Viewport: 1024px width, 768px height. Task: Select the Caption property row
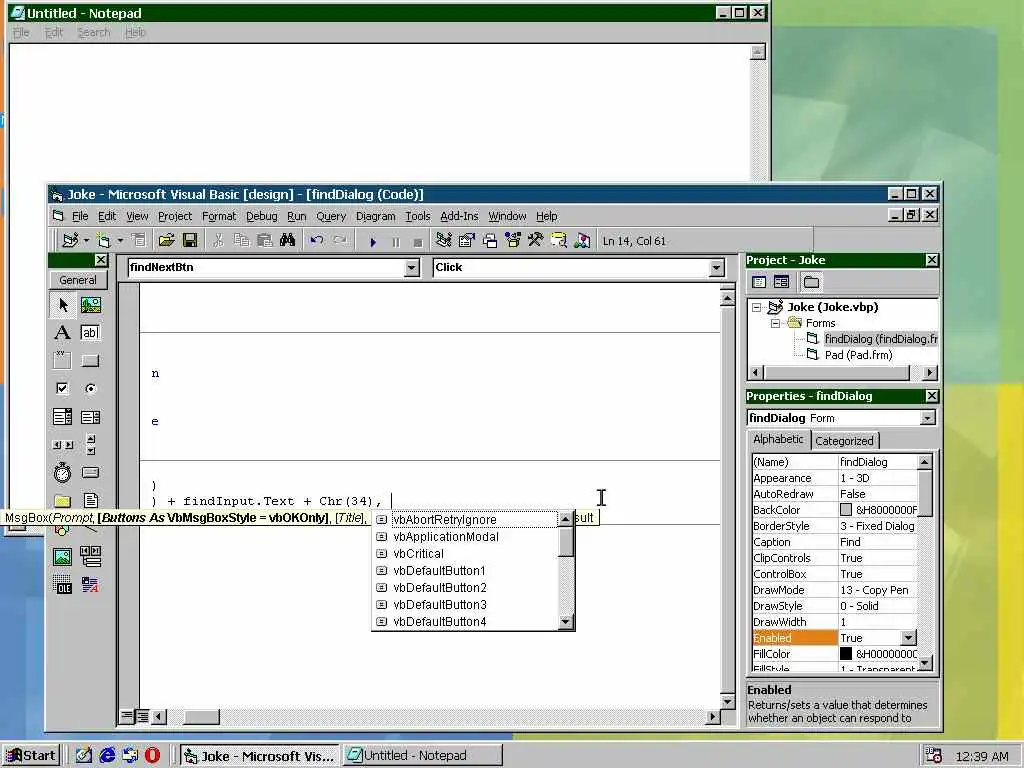click(835, 542)
